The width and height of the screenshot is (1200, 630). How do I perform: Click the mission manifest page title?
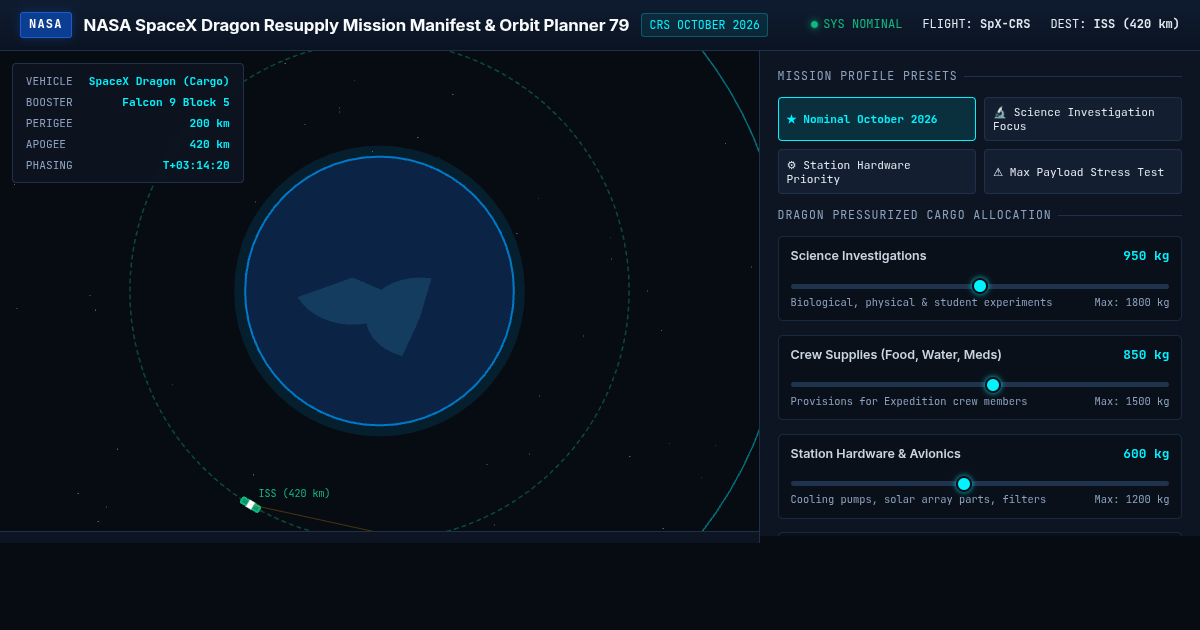356,25
